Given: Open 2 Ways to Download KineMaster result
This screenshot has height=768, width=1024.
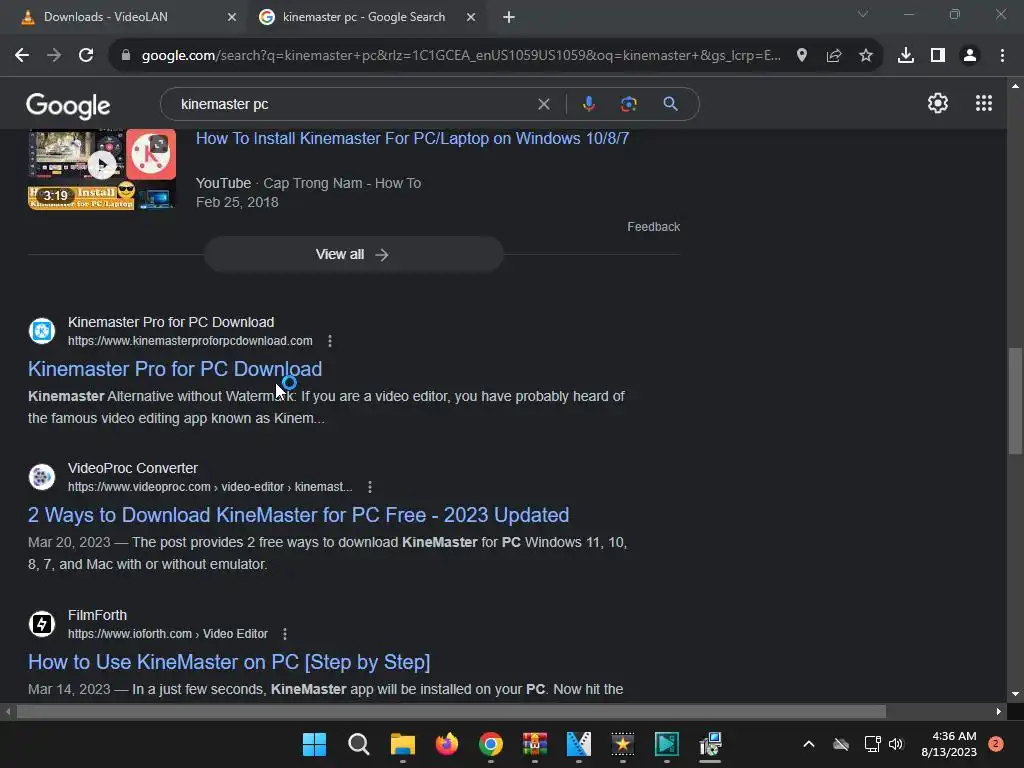Looking at the screenshot, I should click(298, 515).
